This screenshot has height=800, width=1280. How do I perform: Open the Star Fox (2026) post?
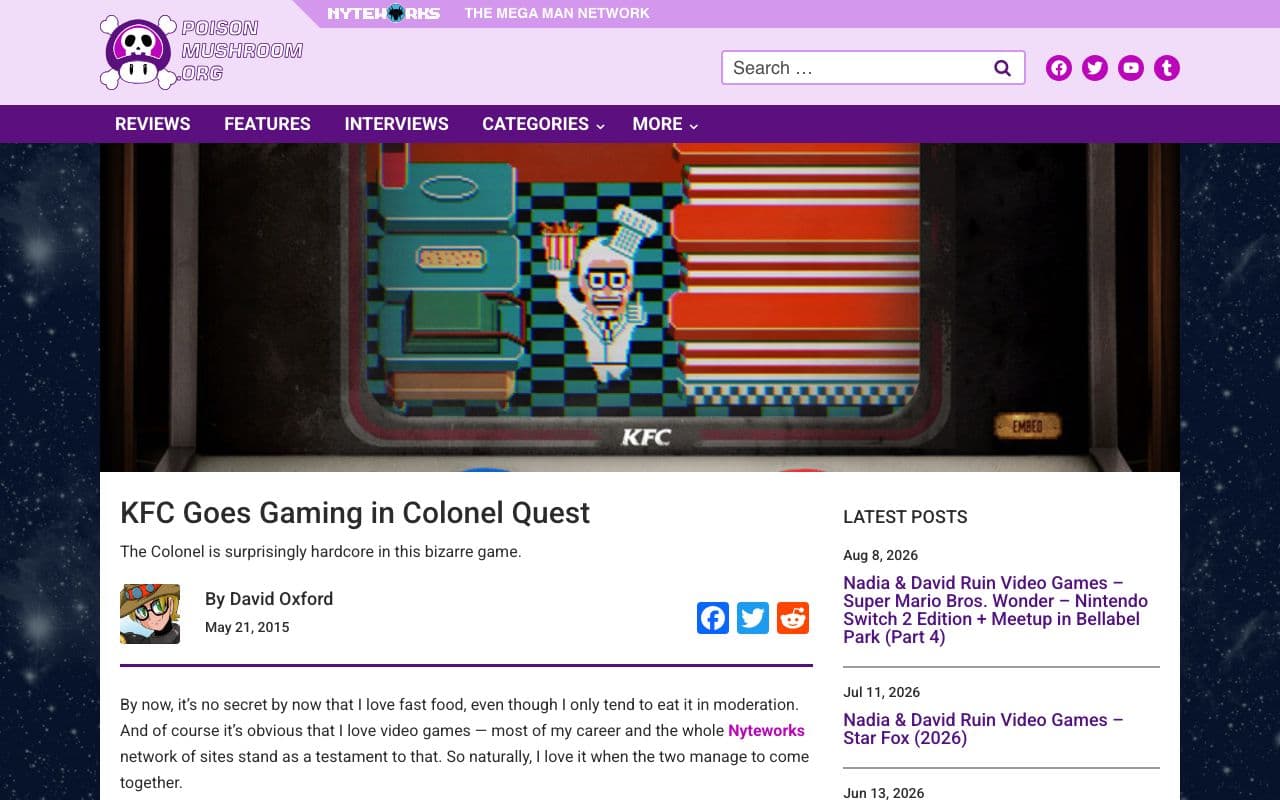point(983,729)
